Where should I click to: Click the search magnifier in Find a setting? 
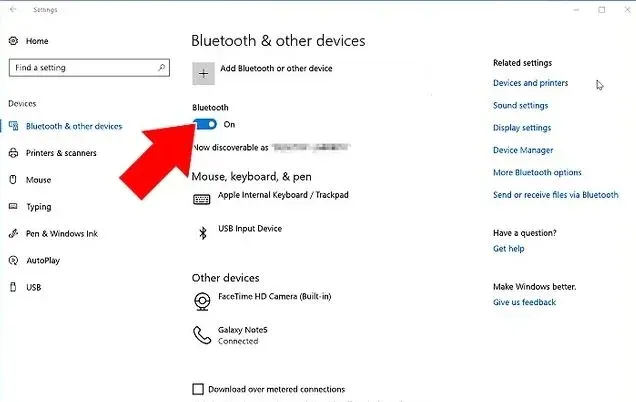click(x=162, y=68)
